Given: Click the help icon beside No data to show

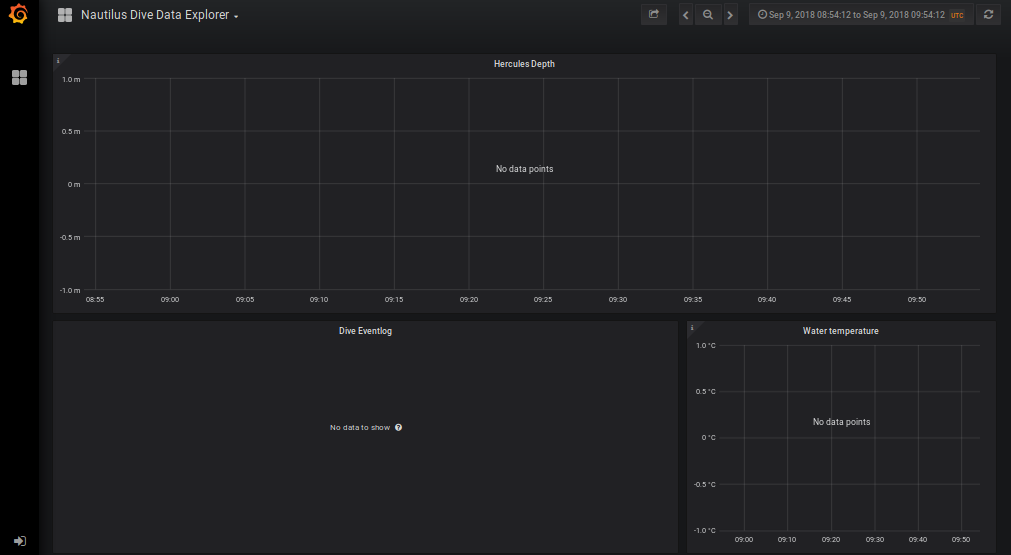Looking at the screenshot, I should (x=398, y=427).
